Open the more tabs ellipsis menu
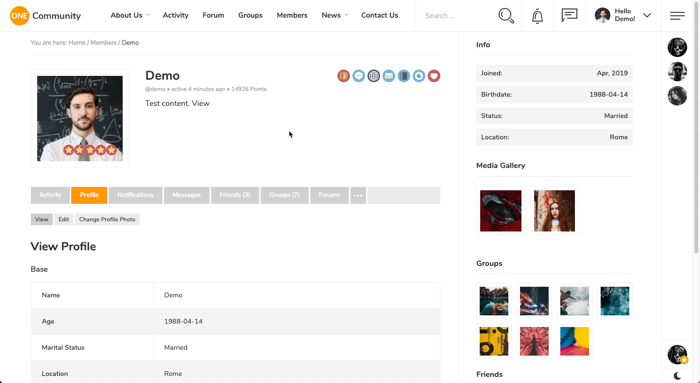This screenshot has height=383, width=700. 358,195
